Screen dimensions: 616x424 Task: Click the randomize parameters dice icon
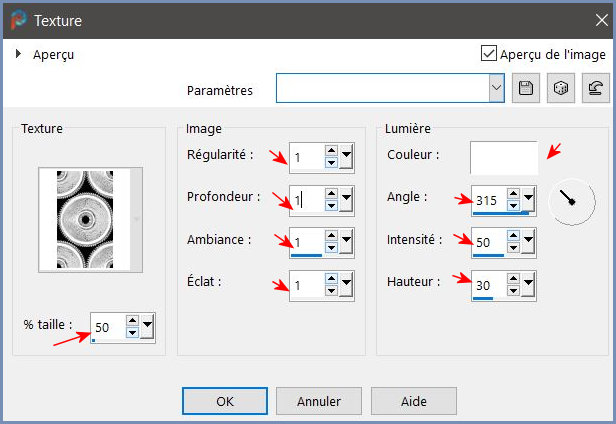(x=561, y=89)
